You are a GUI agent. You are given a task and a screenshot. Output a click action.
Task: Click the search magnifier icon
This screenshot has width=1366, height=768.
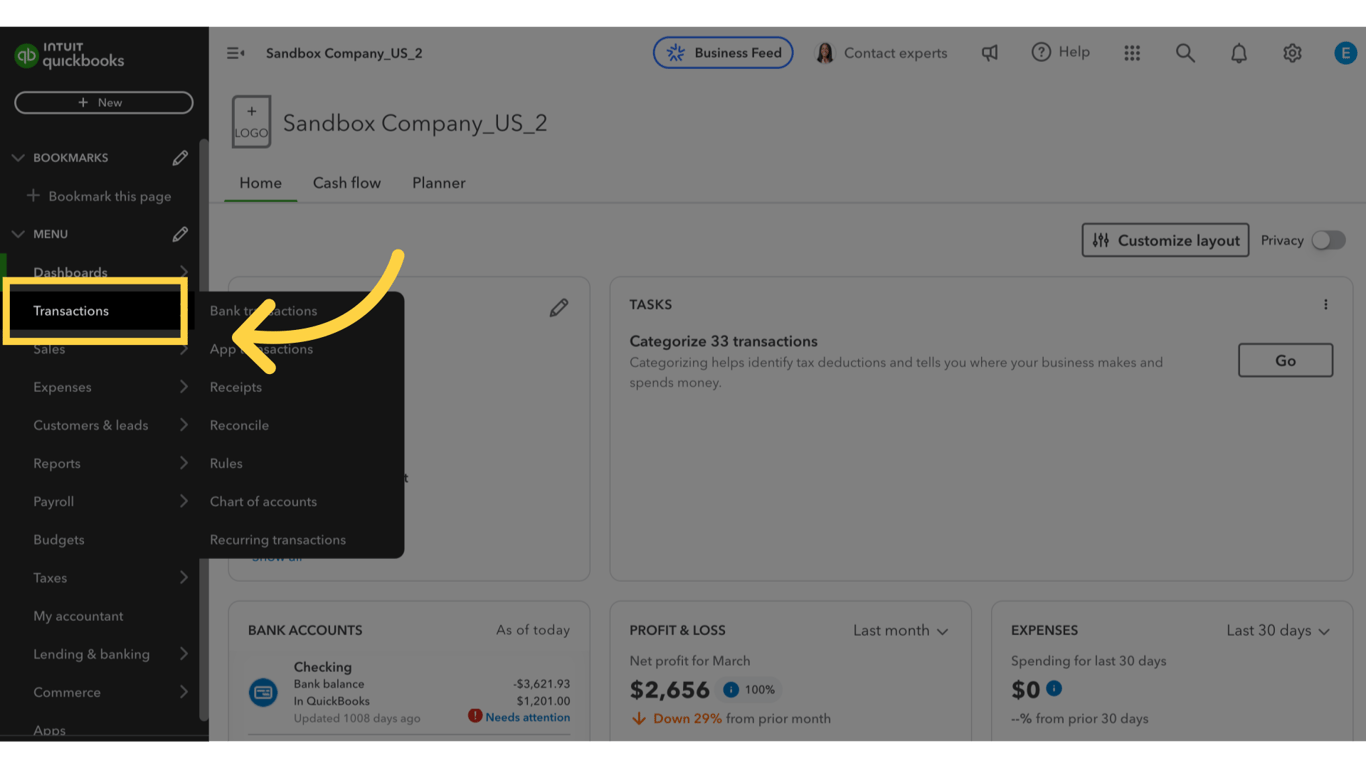[1185, 53]
